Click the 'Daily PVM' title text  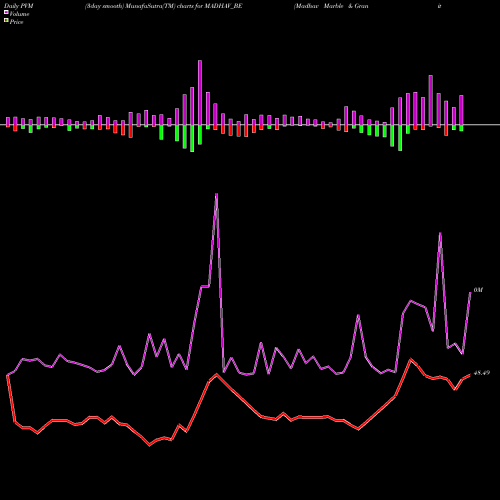click(19, 6)
